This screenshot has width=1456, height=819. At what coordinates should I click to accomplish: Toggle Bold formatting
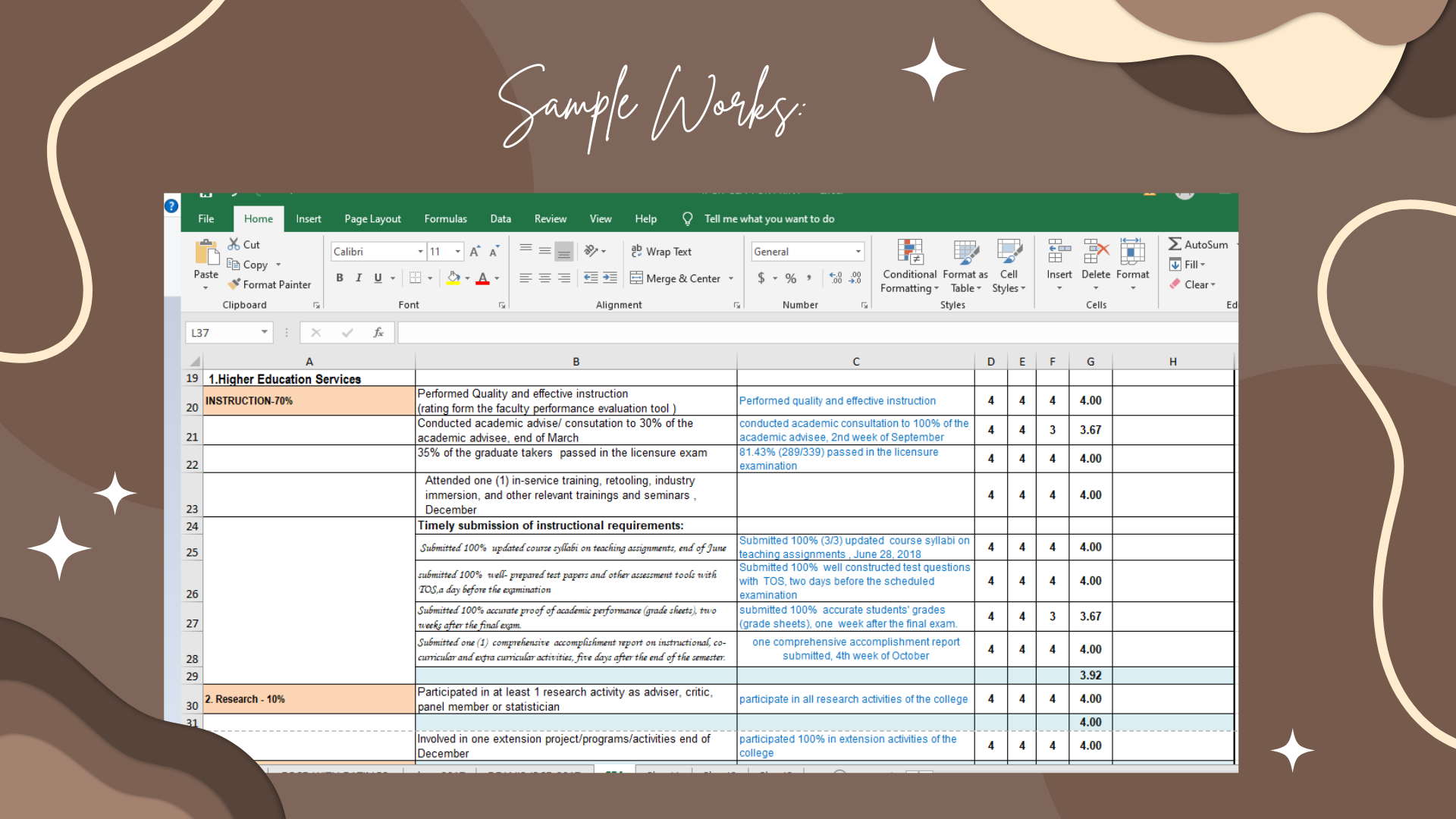[340, 278]
